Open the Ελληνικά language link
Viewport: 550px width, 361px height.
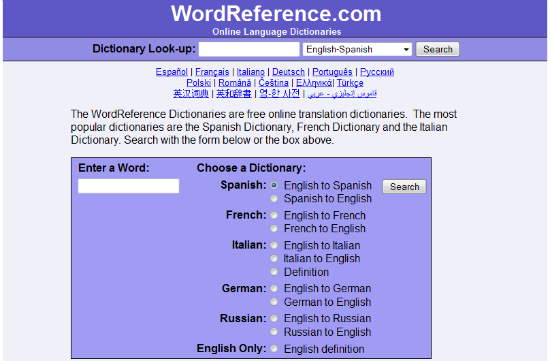[x=314, y=83]
